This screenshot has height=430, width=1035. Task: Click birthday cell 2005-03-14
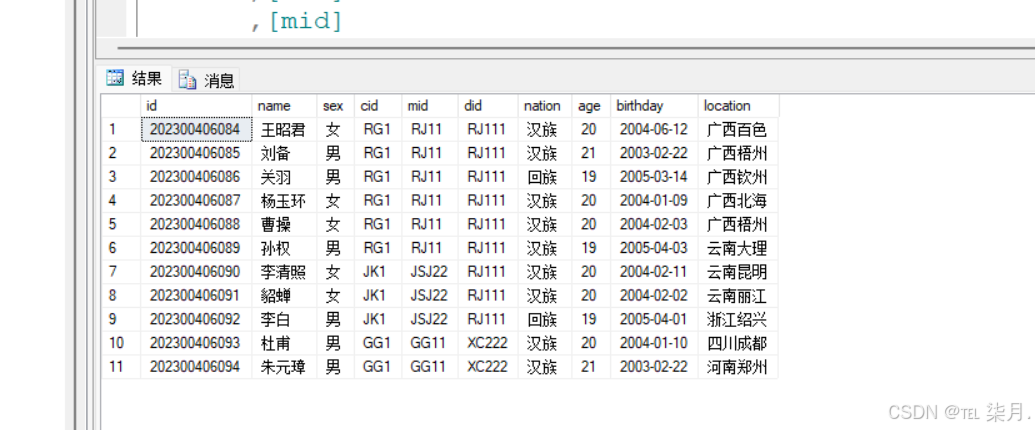coord(654,177)
